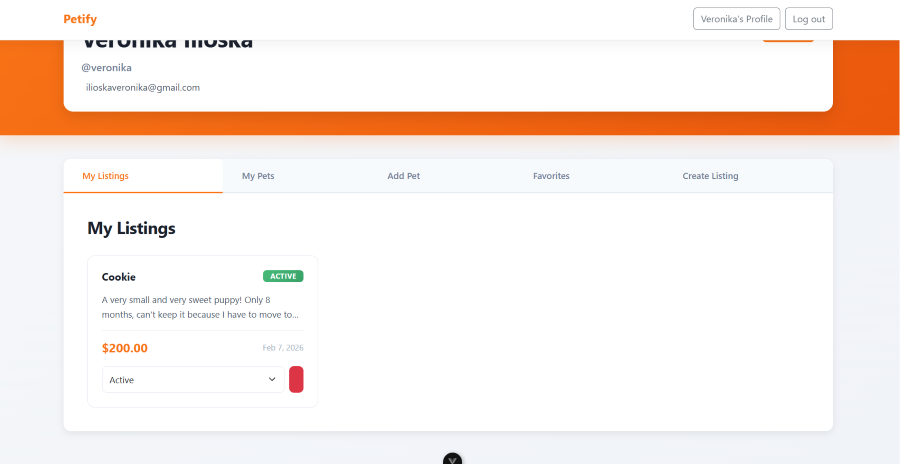Click the Veronika's Profile button

pos(736,19)
